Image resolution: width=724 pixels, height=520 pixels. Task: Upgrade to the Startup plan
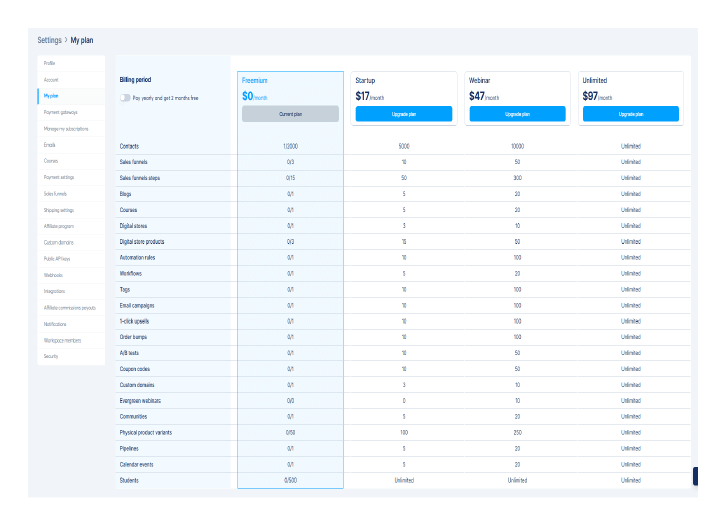[404, 114]
